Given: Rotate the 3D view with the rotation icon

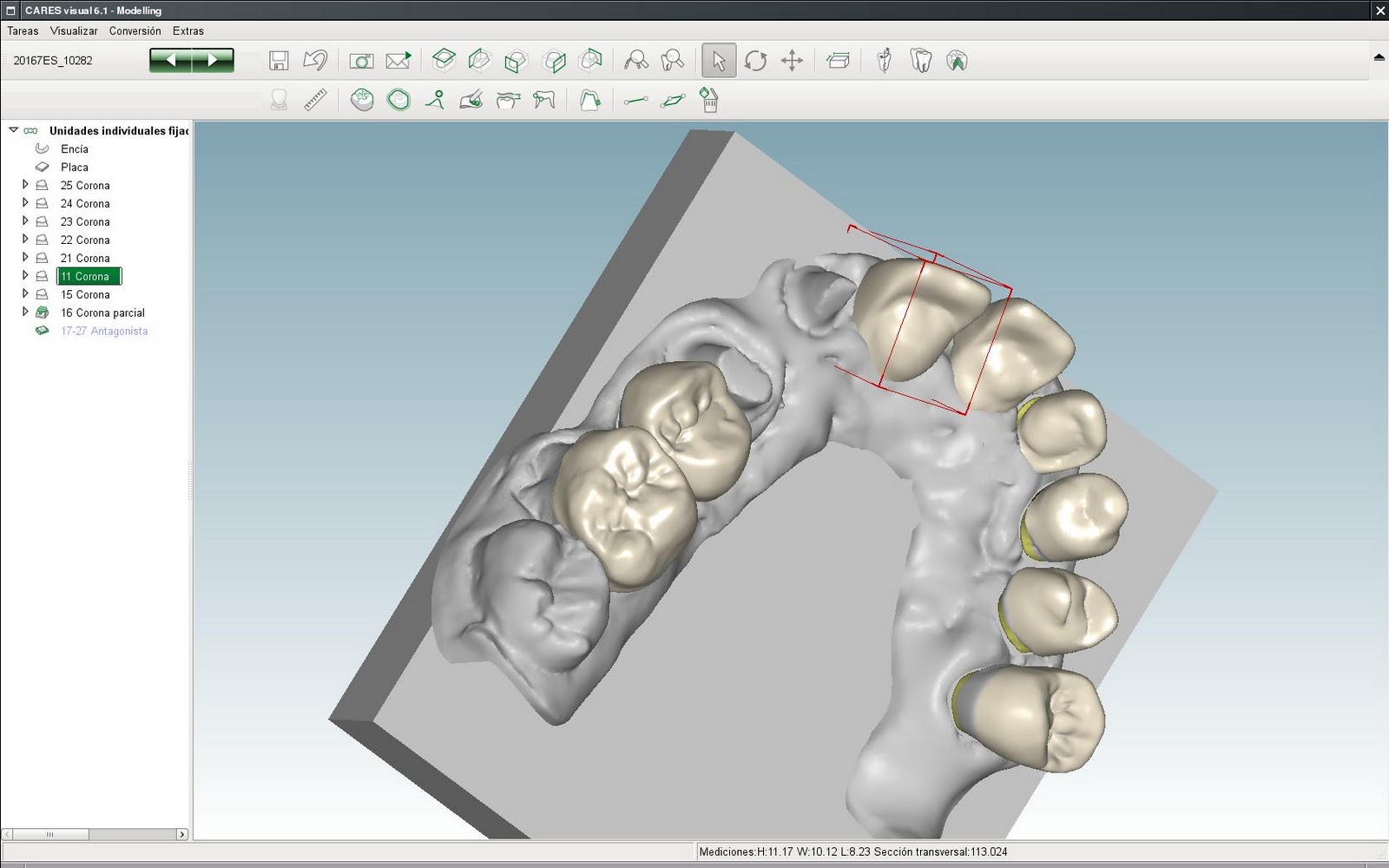Looking at the screenshot, I should (x=757, y=61).
